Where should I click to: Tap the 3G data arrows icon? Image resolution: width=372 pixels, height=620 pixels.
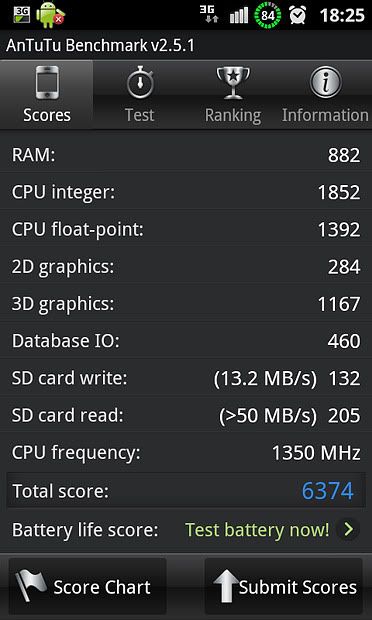click(209, 14)
